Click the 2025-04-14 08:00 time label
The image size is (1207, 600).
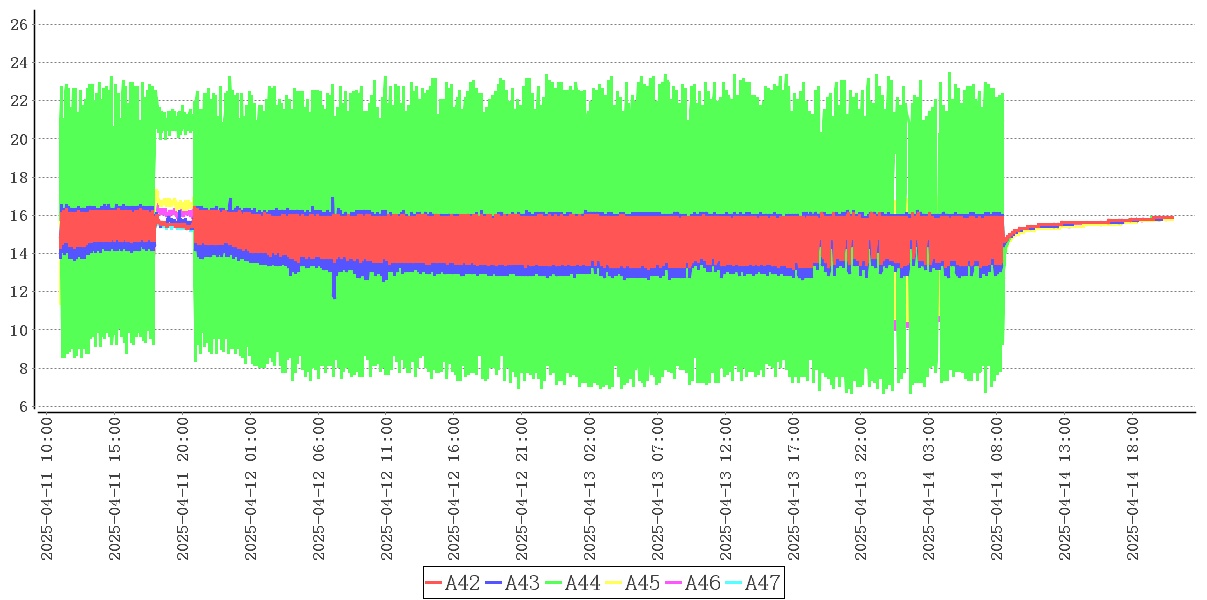997,489
